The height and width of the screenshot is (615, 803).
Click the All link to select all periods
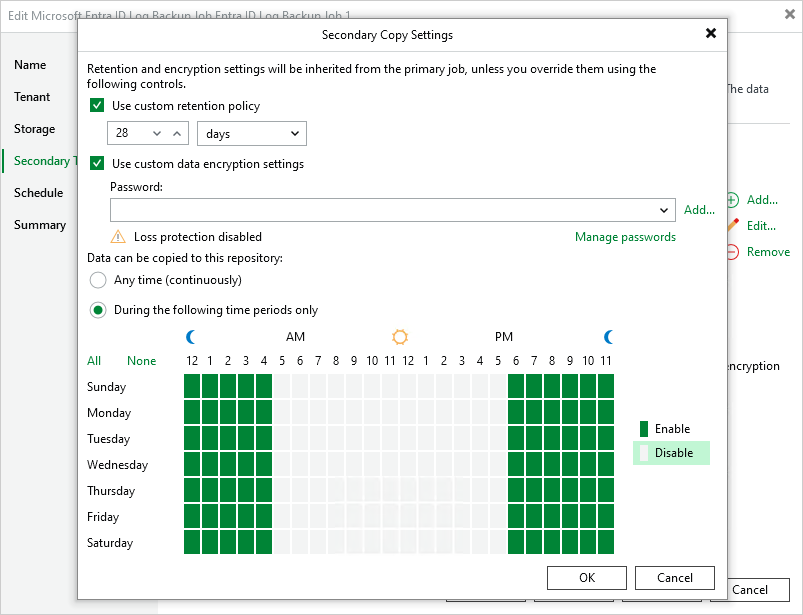94,360
